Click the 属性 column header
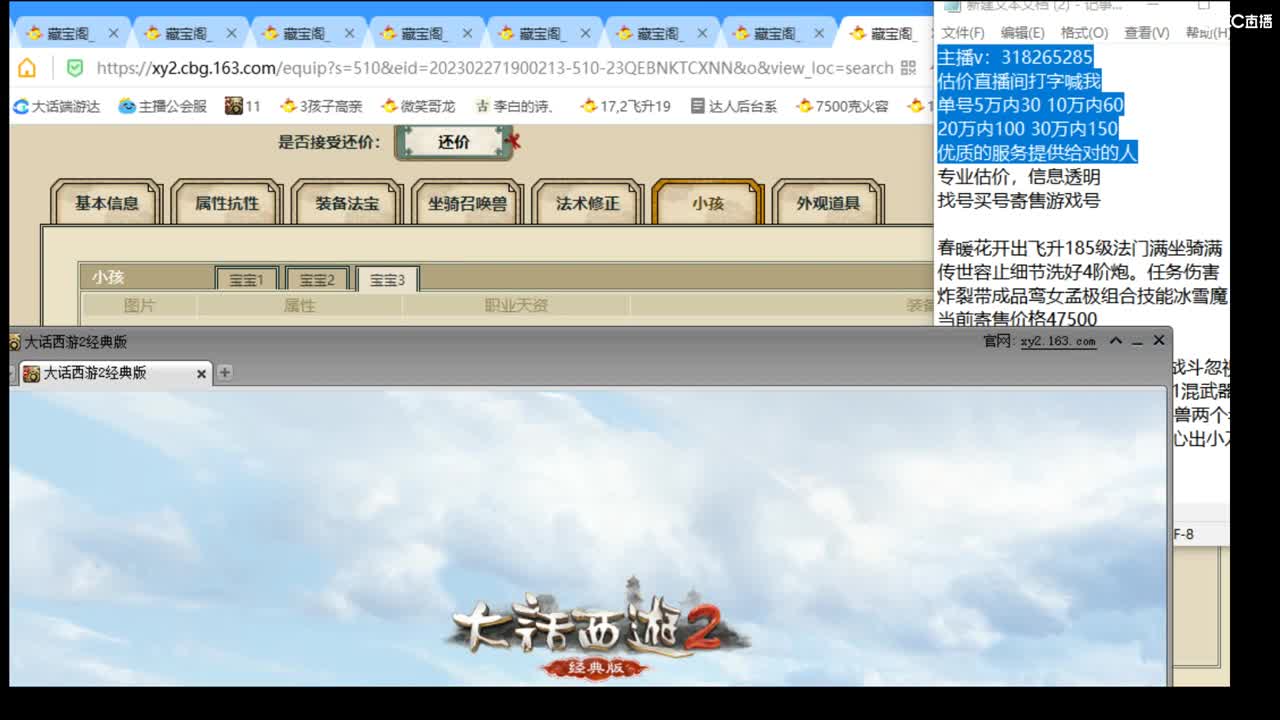Viewport: 1280px width, 720px height. click(x=299, y=306)
